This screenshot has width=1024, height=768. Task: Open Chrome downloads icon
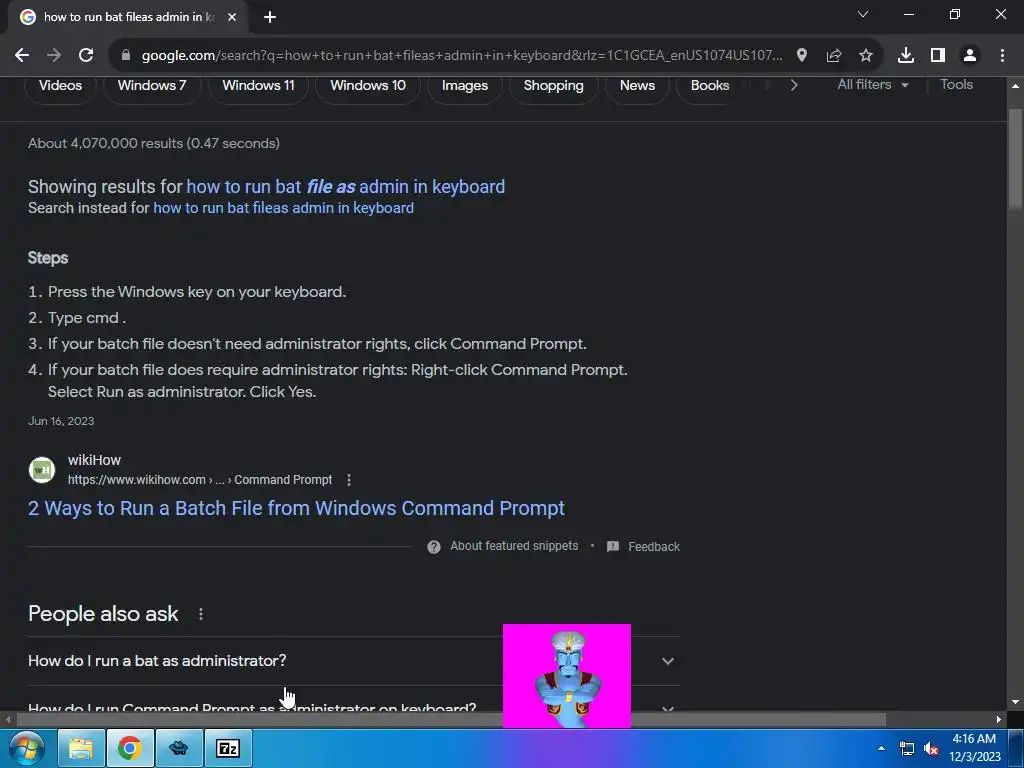[905, 56]
